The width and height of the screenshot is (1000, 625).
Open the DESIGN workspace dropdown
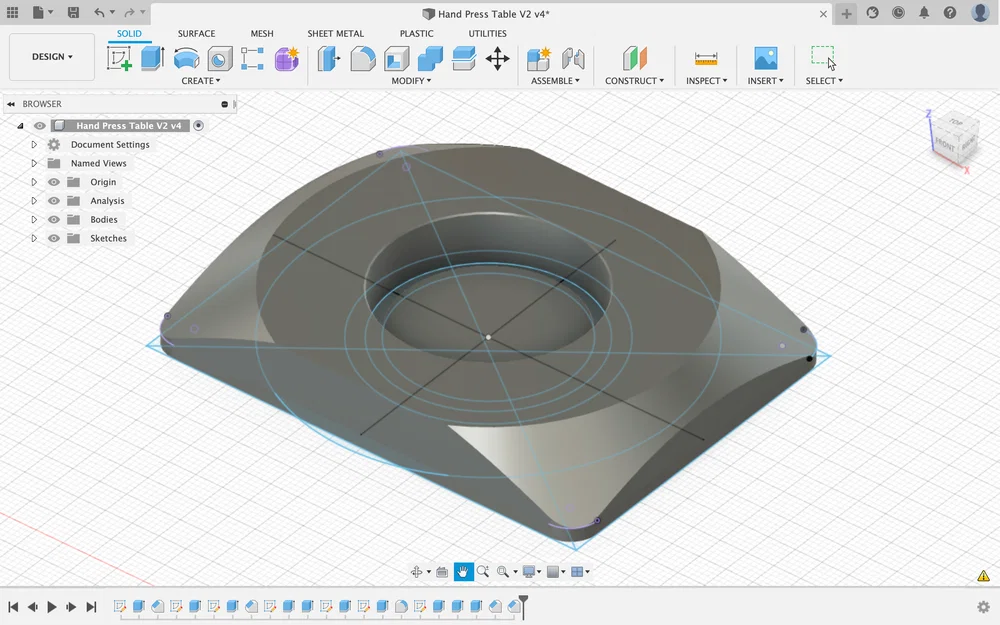tap(52, 57)
